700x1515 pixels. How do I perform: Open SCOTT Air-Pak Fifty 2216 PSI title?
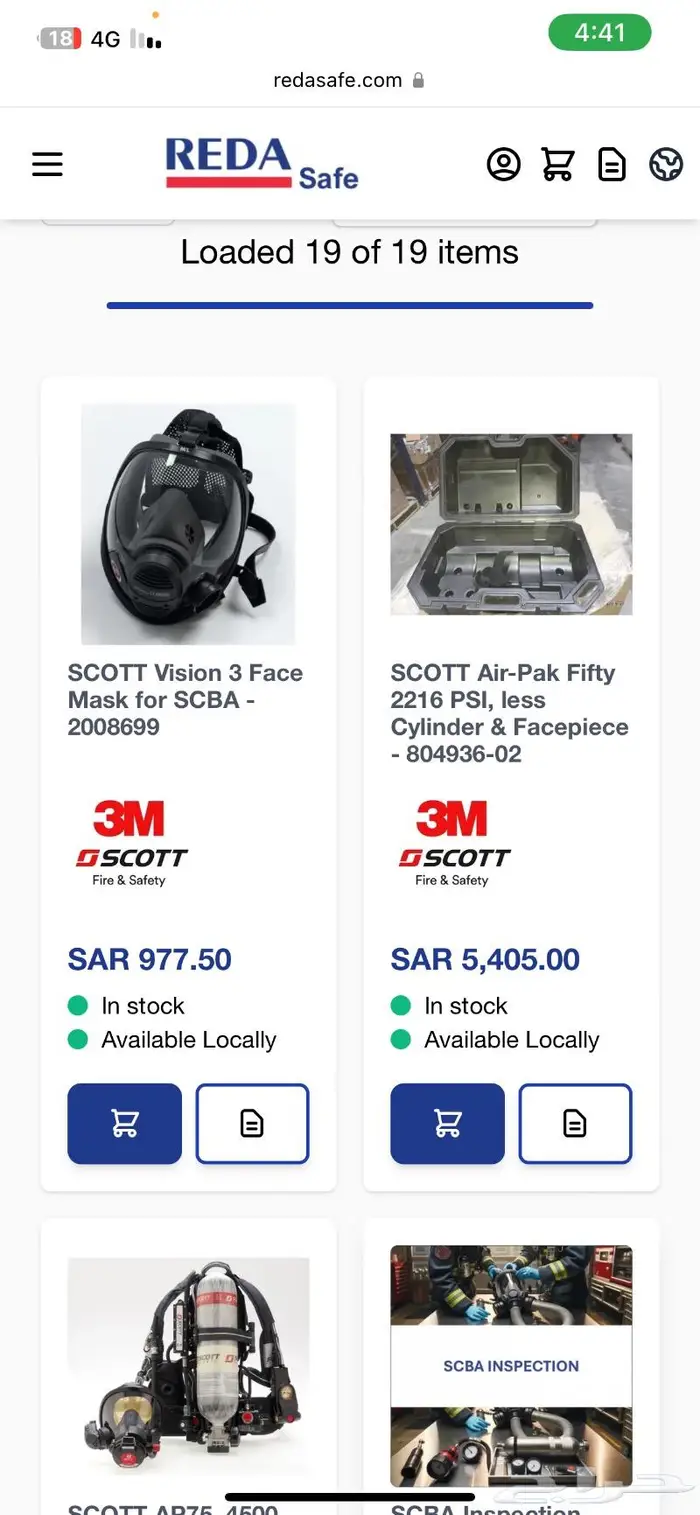[x=509, y=713]
